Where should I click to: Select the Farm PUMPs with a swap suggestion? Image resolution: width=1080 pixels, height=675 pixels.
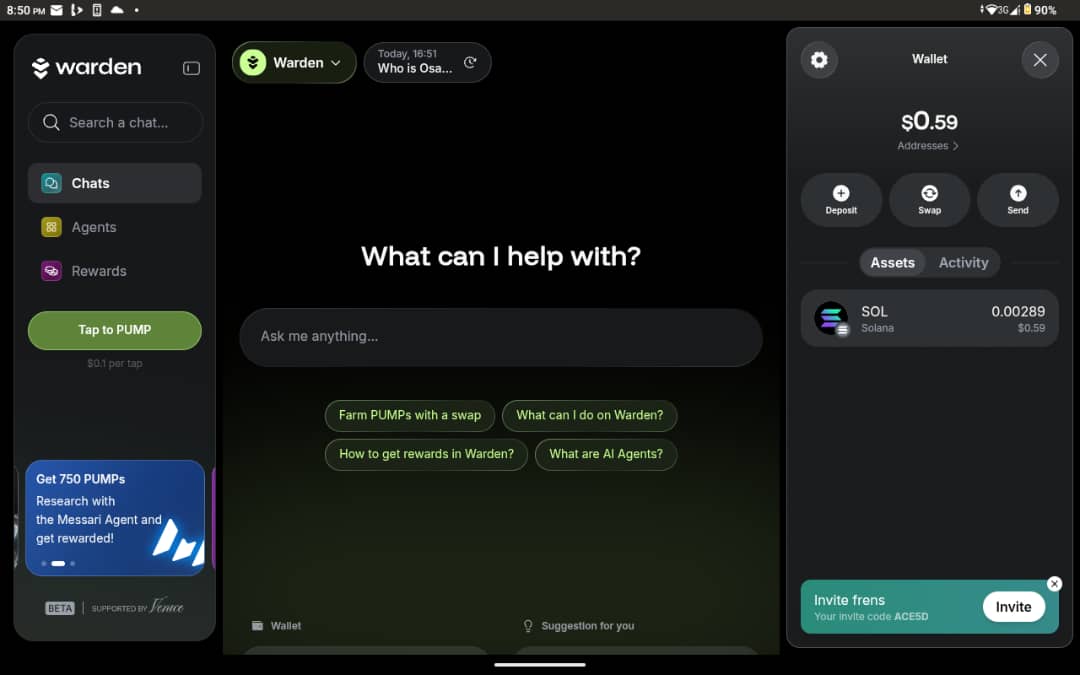tap(410, 415)
